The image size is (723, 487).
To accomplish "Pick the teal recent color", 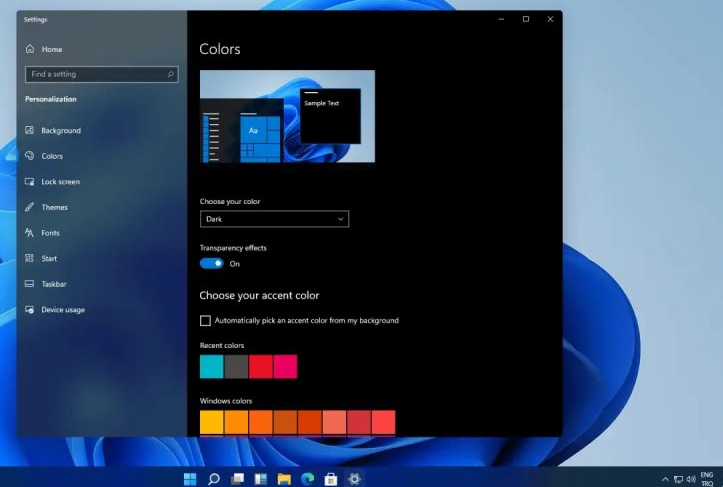I will [212, 367].
